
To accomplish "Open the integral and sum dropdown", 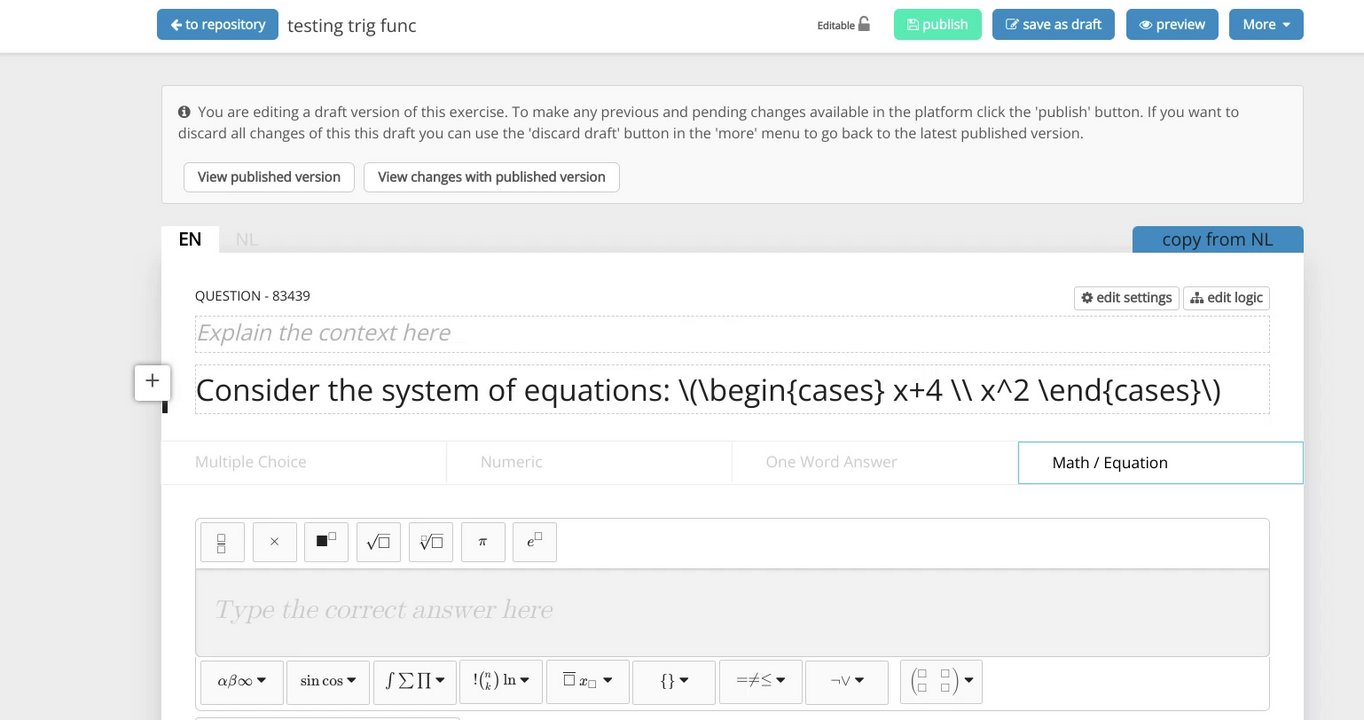I will point(415,681).
